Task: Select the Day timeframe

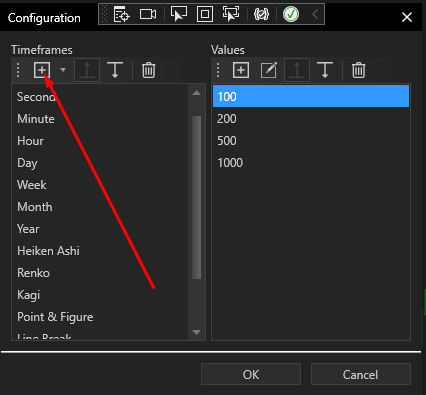Action: click(100, 163)
